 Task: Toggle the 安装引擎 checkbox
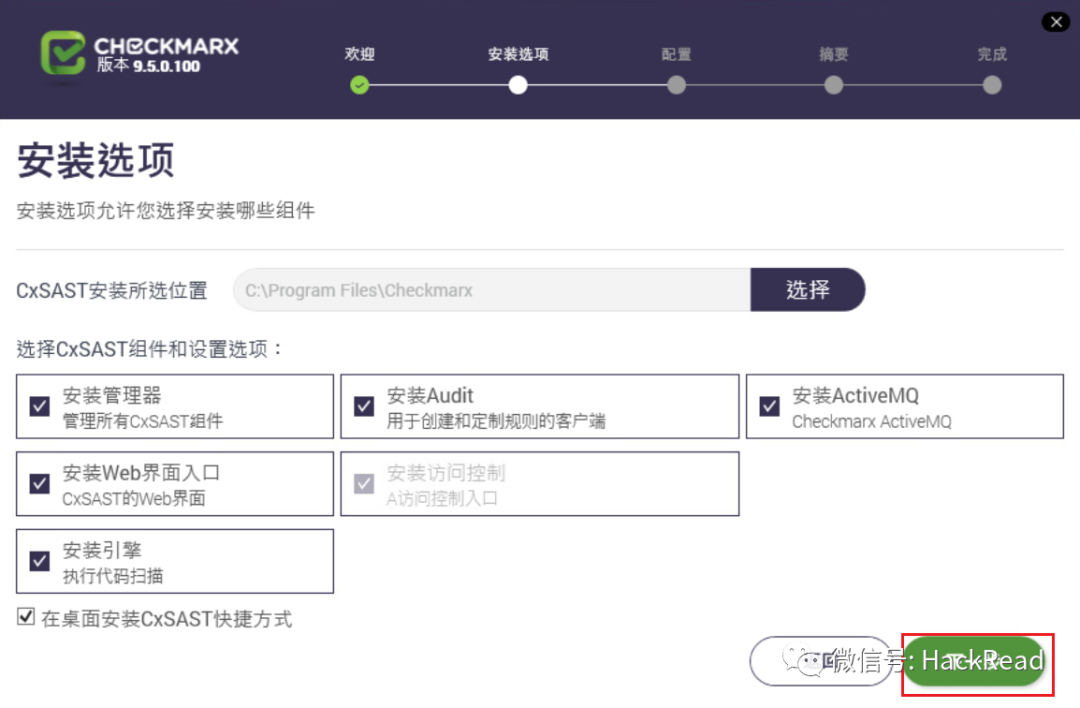click(40, 561)
